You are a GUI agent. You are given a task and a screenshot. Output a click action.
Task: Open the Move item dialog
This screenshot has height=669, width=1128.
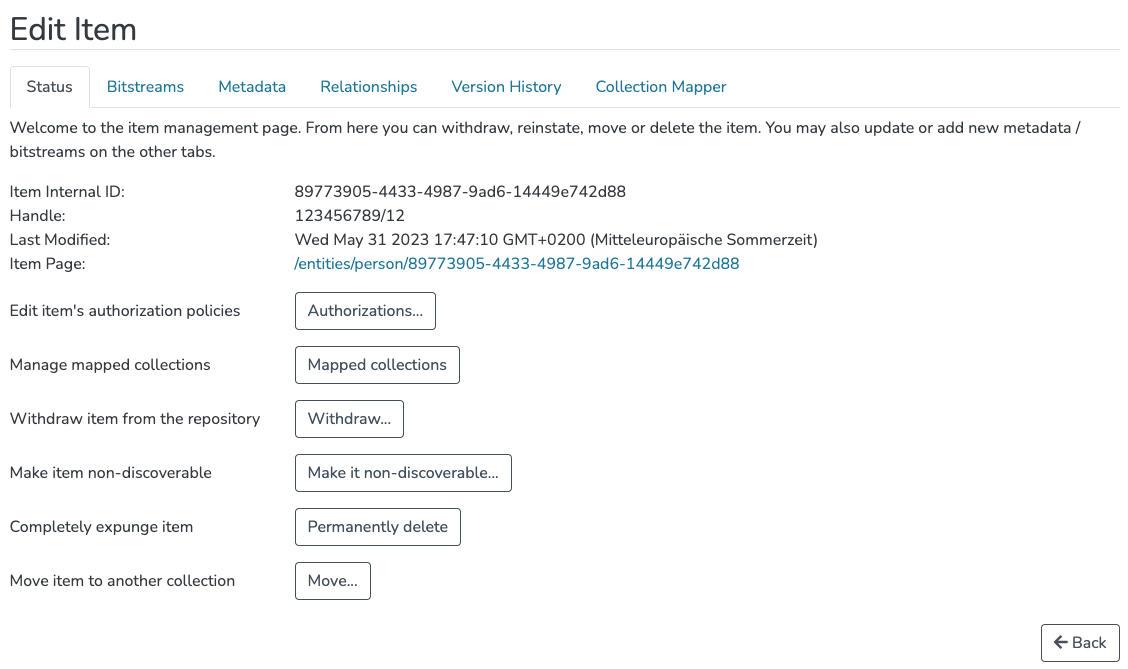[332, 581]
